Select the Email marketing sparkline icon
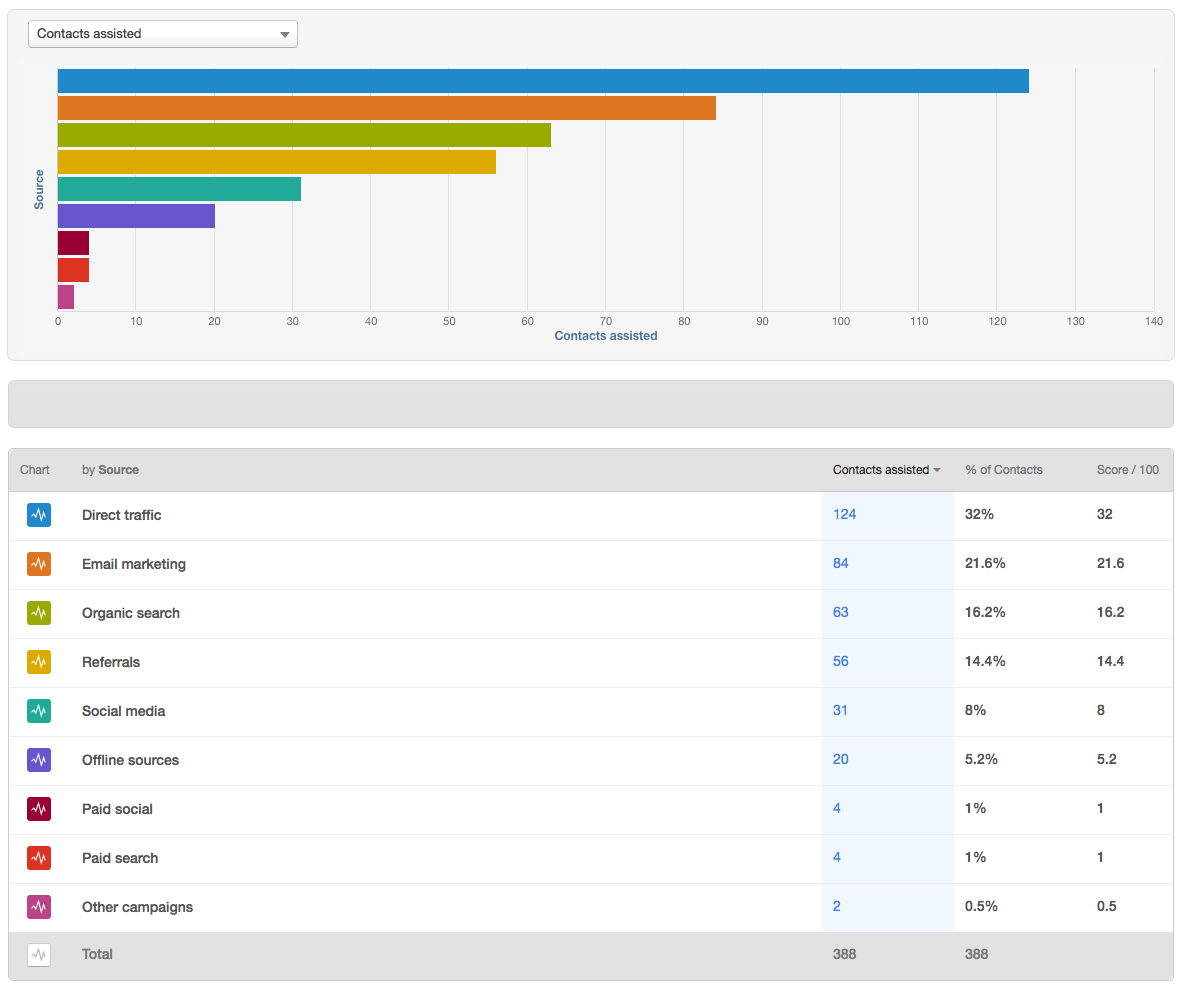 point(38,564)
